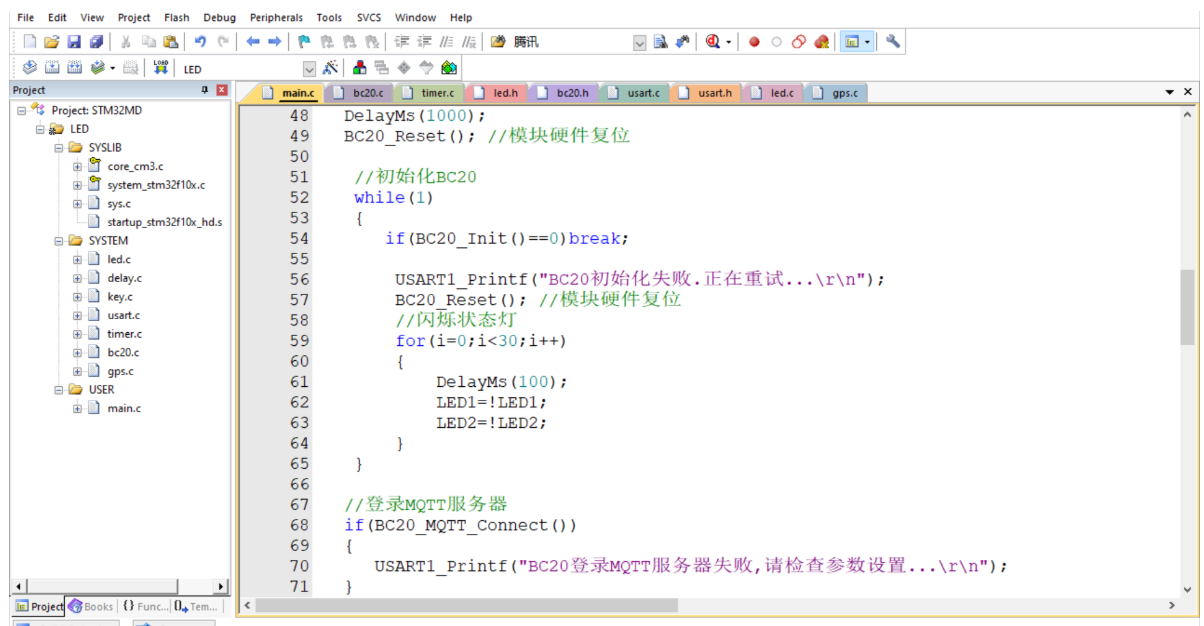Select delay.c in the project tree
1204x626 pixels.
[124, 278]
